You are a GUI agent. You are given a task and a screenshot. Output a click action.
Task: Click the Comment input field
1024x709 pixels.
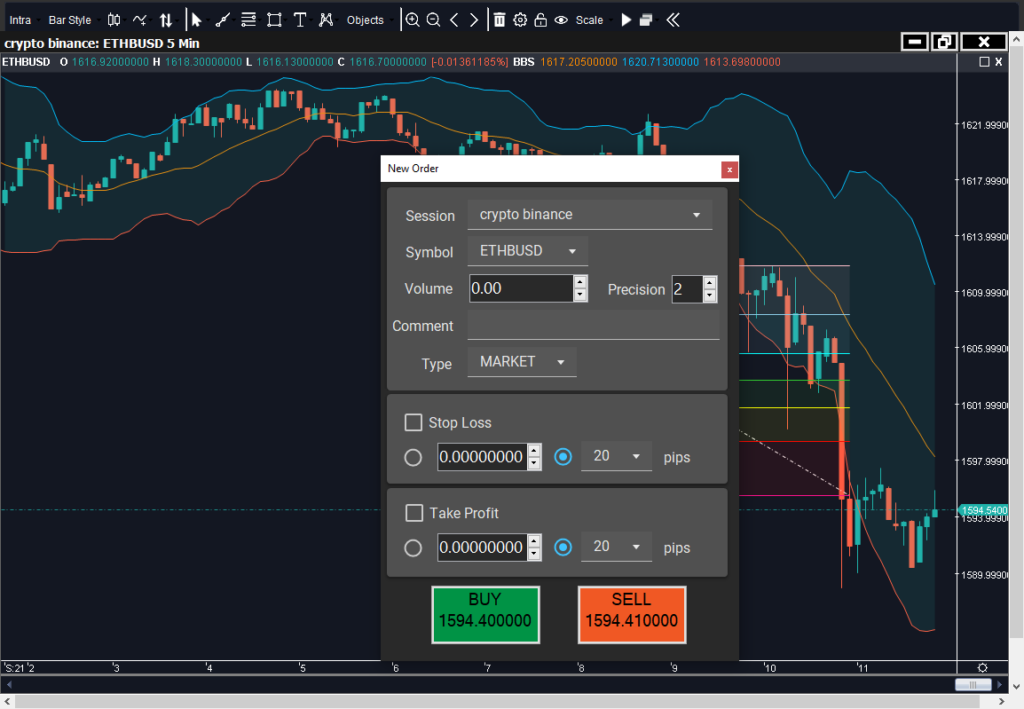(593, 326)
